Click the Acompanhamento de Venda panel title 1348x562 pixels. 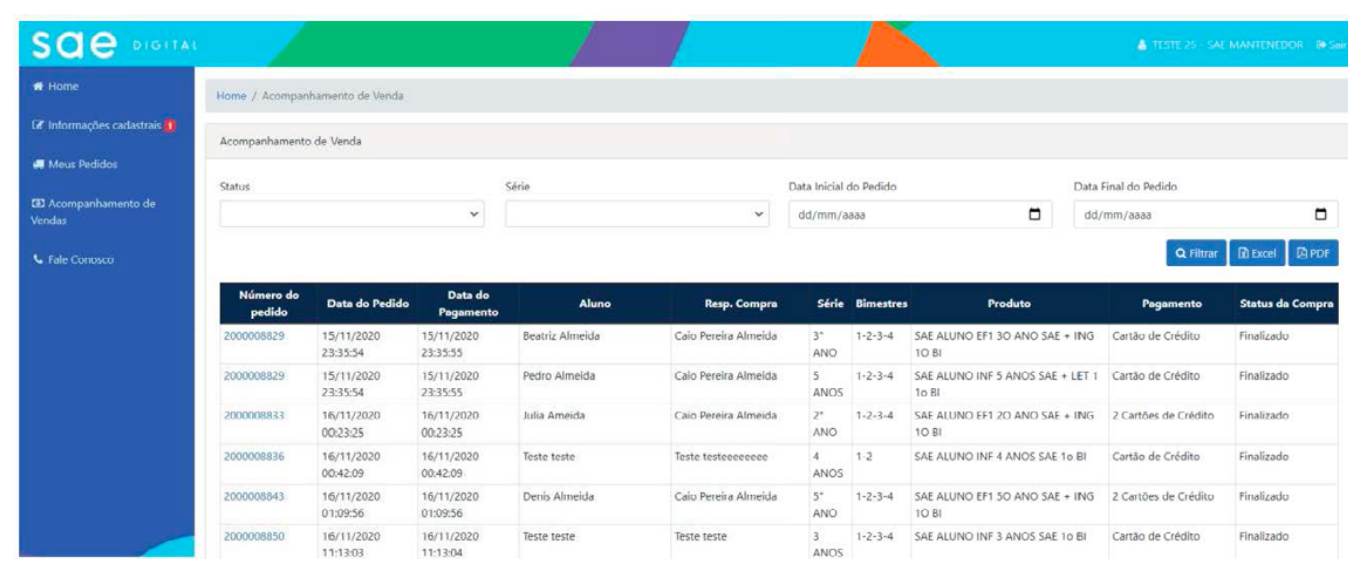[x=290, y=142]
